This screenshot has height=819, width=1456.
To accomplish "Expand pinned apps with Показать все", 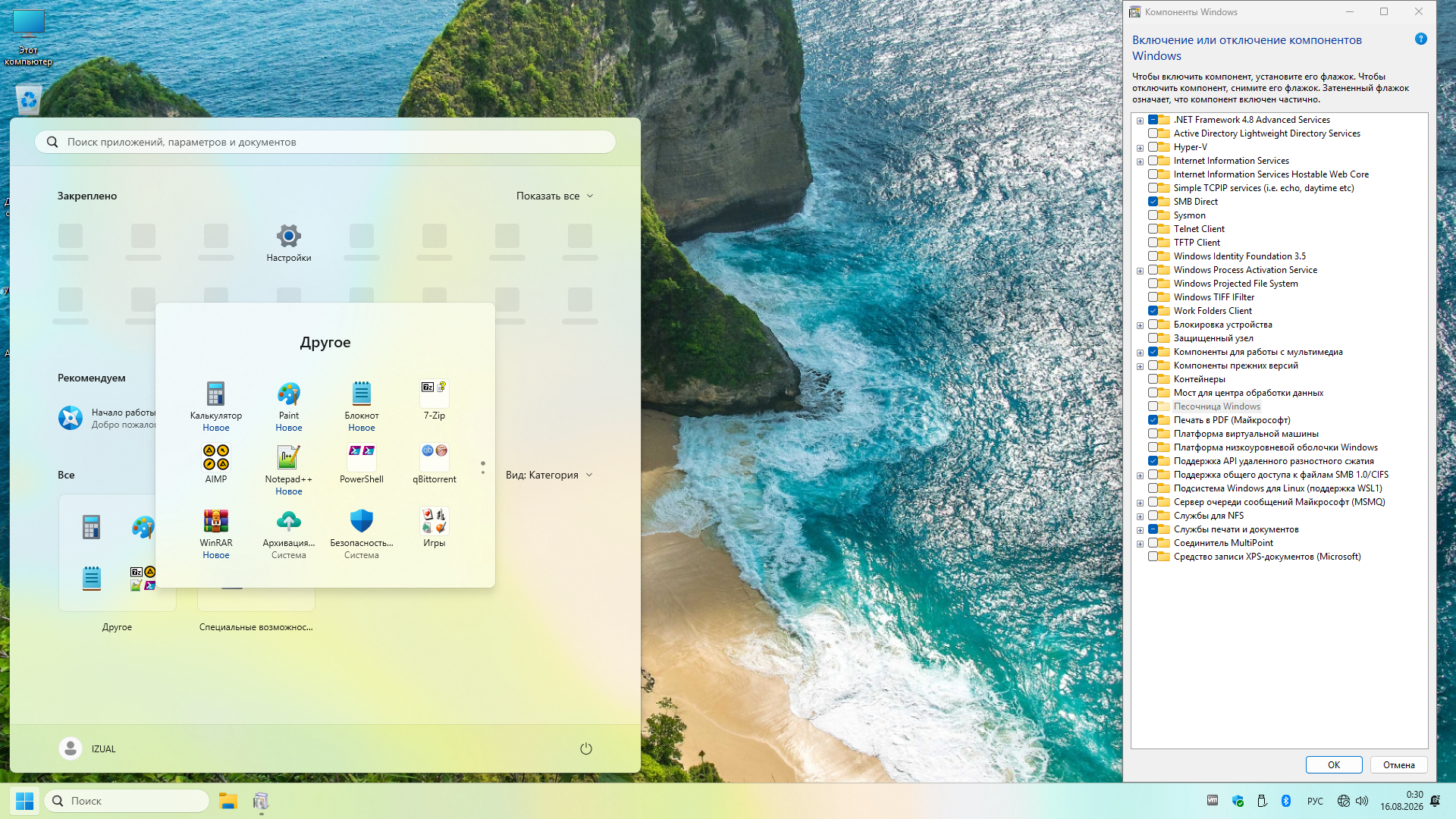I will pos(555,196).
